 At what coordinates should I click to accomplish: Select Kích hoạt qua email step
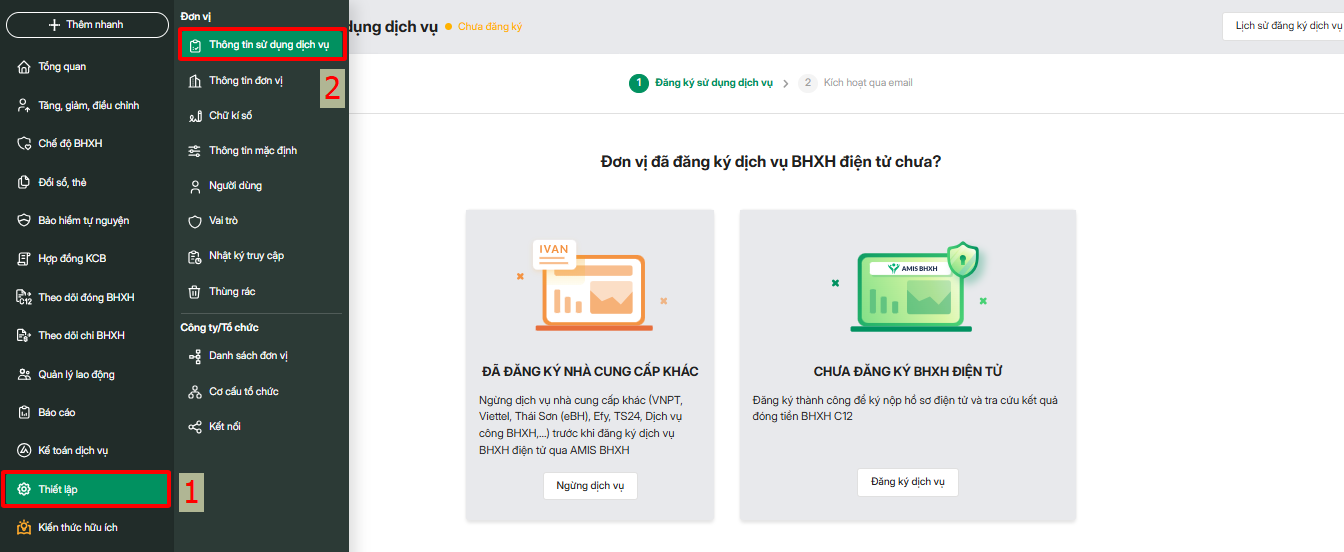tap(856, 83)
